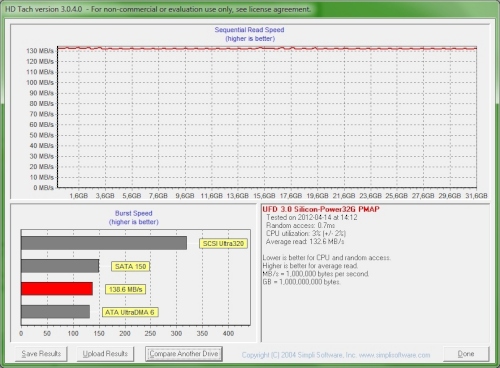Click the 60 MB/s axis label
The width and height of the screenshot is (500, 368).
[x=41, y=125]
